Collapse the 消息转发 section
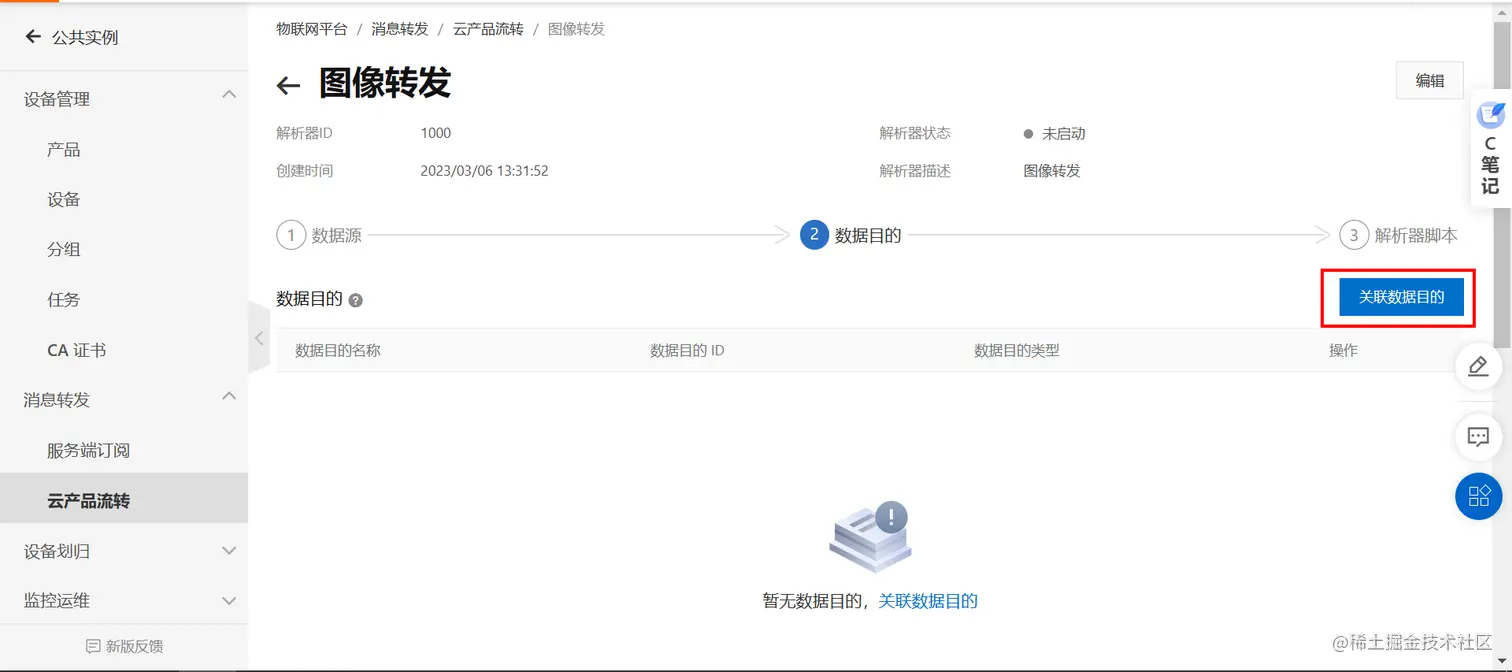Screen dimensions: 1512x672 [x=229, y=396]
